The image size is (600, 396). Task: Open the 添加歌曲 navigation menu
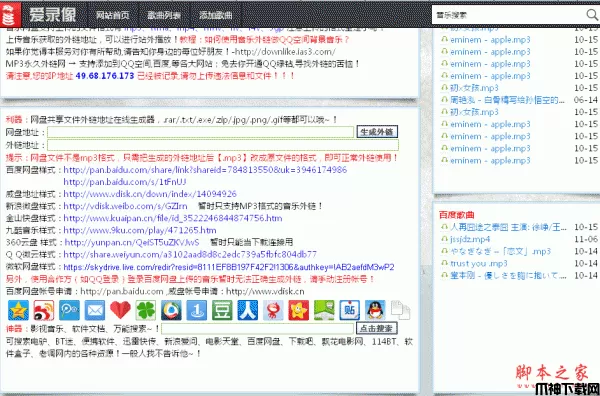215,15
